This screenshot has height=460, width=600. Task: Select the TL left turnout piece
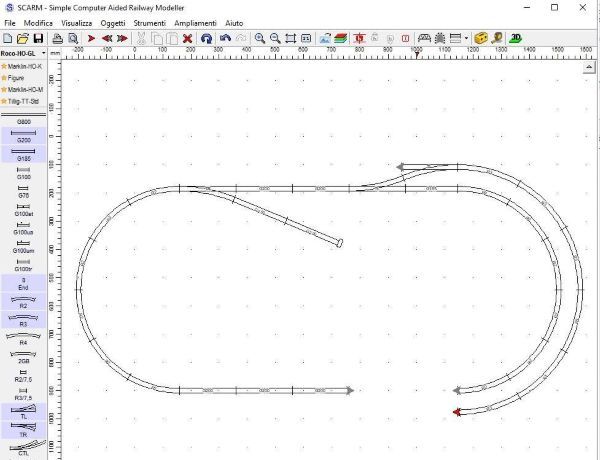tap(23, 411)
